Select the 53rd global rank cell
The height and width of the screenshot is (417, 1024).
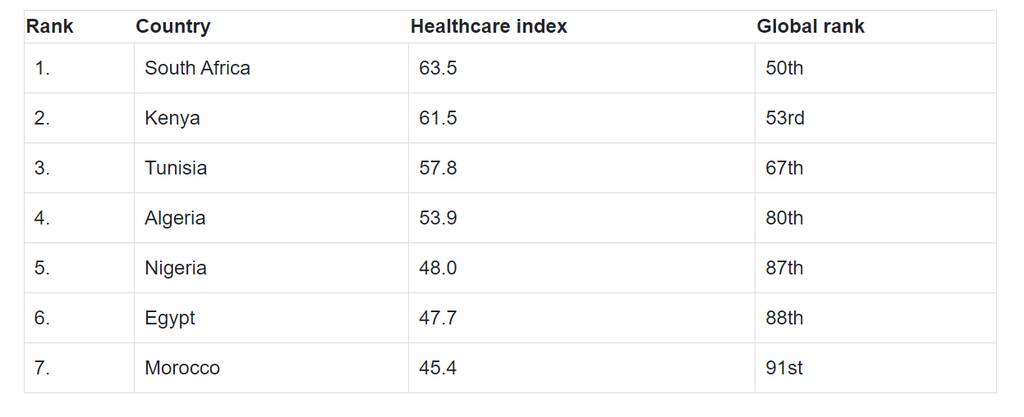[x=785, y=118]
